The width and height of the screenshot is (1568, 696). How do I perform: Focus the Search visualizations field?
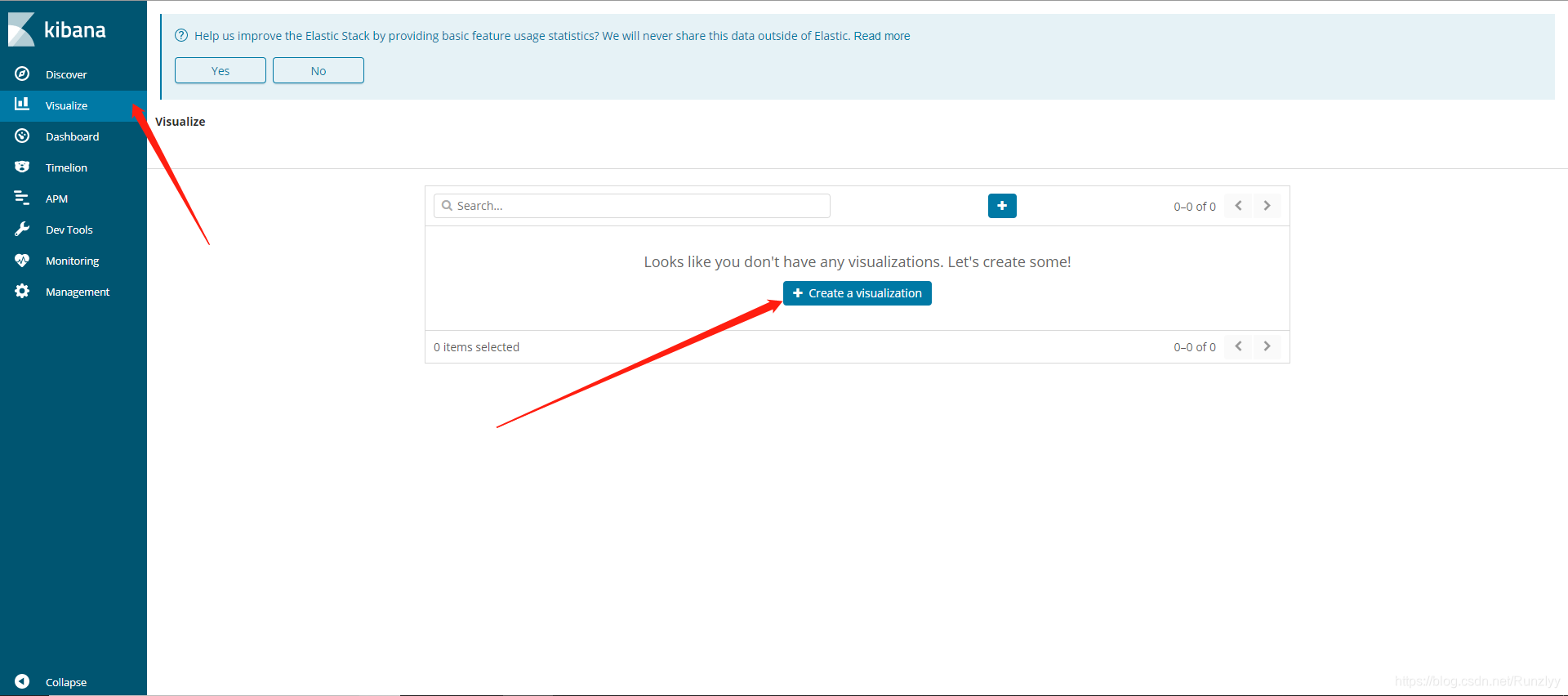[632, 206]
